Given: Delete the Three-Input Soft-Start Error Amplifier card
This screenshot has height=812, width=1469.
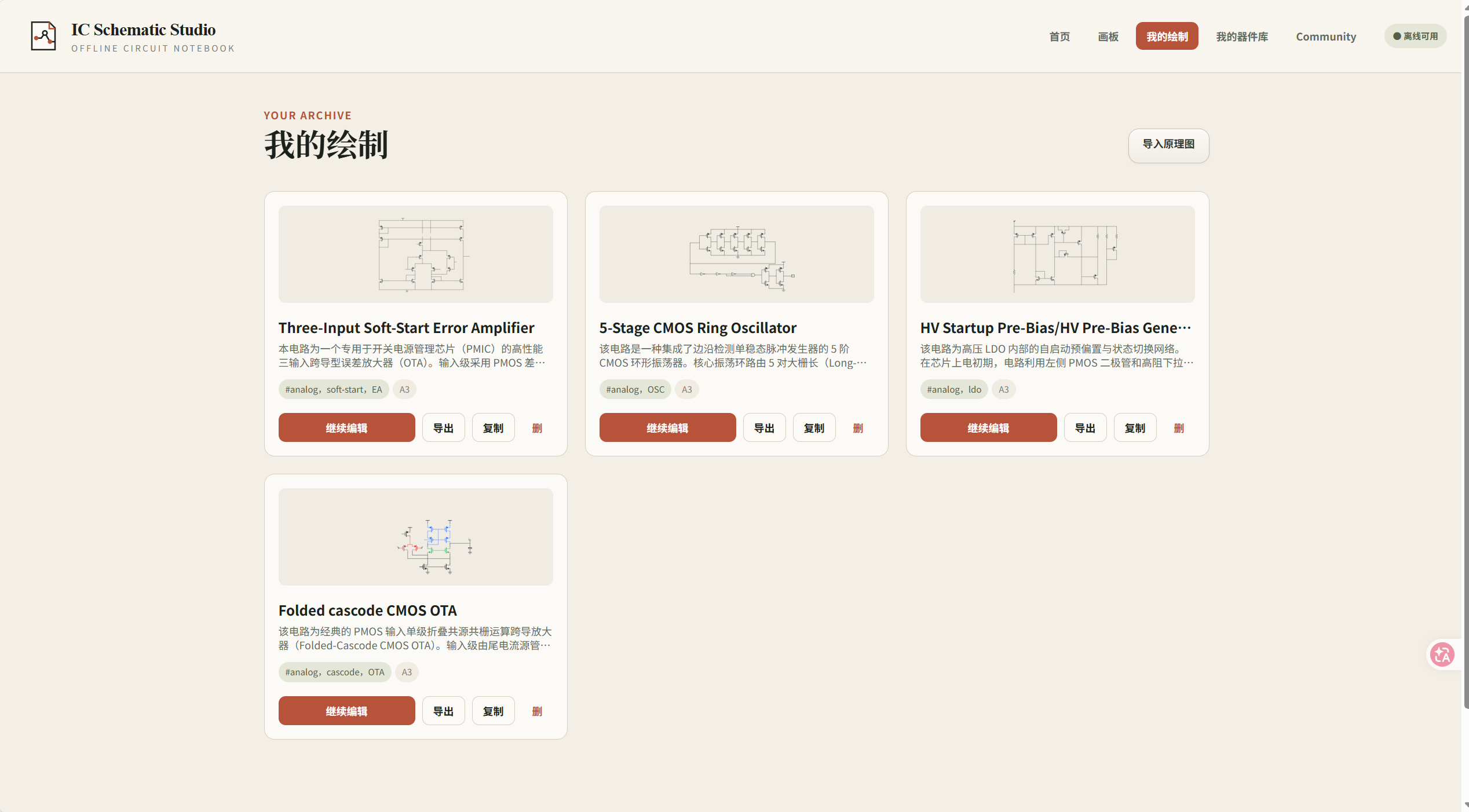Looking at the screenshot, I should [x=537, y=428].
